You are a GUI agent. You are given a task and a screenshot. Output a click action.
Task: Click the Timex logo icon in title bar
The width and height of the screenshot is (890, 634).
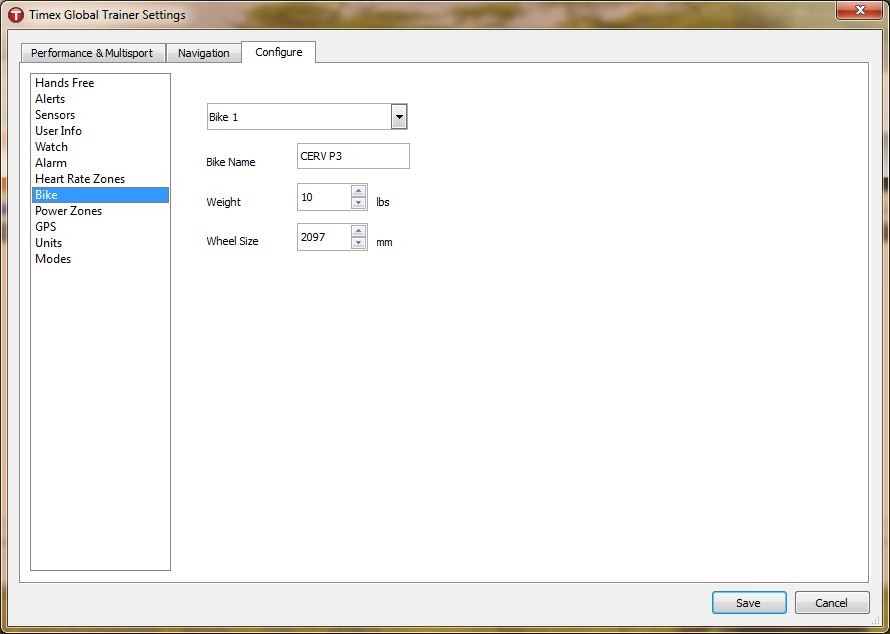(15, 14)
